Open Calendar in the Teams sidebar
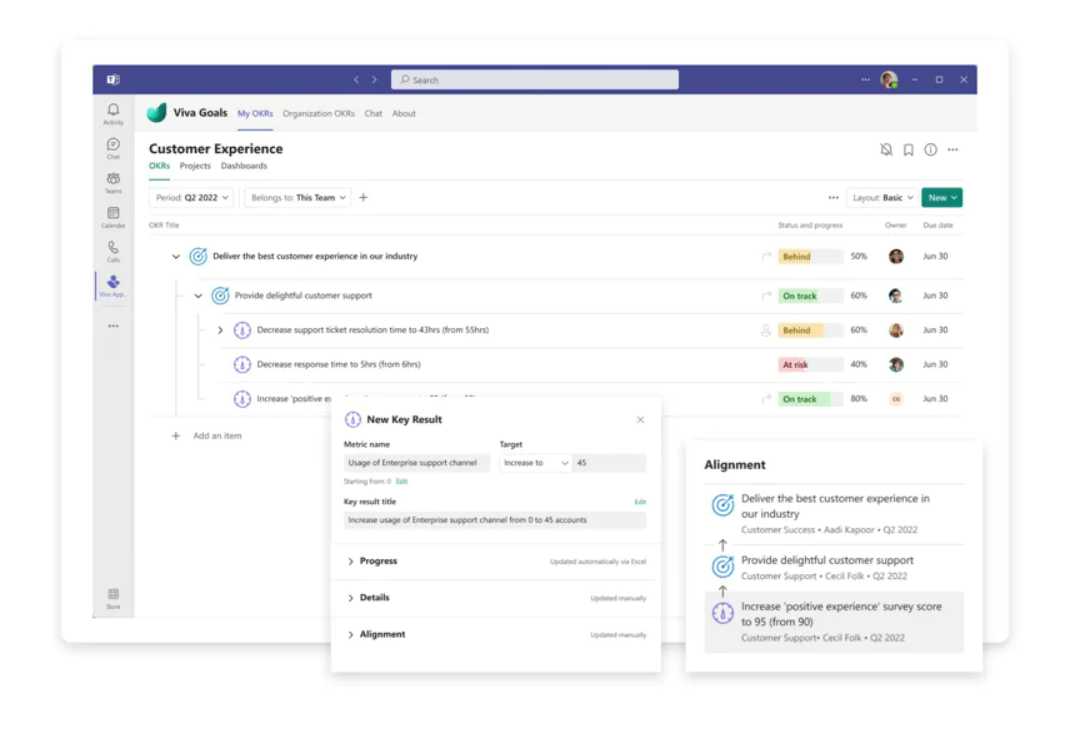The height and width of the screenshot is (745, 1081). coord(113,217)
